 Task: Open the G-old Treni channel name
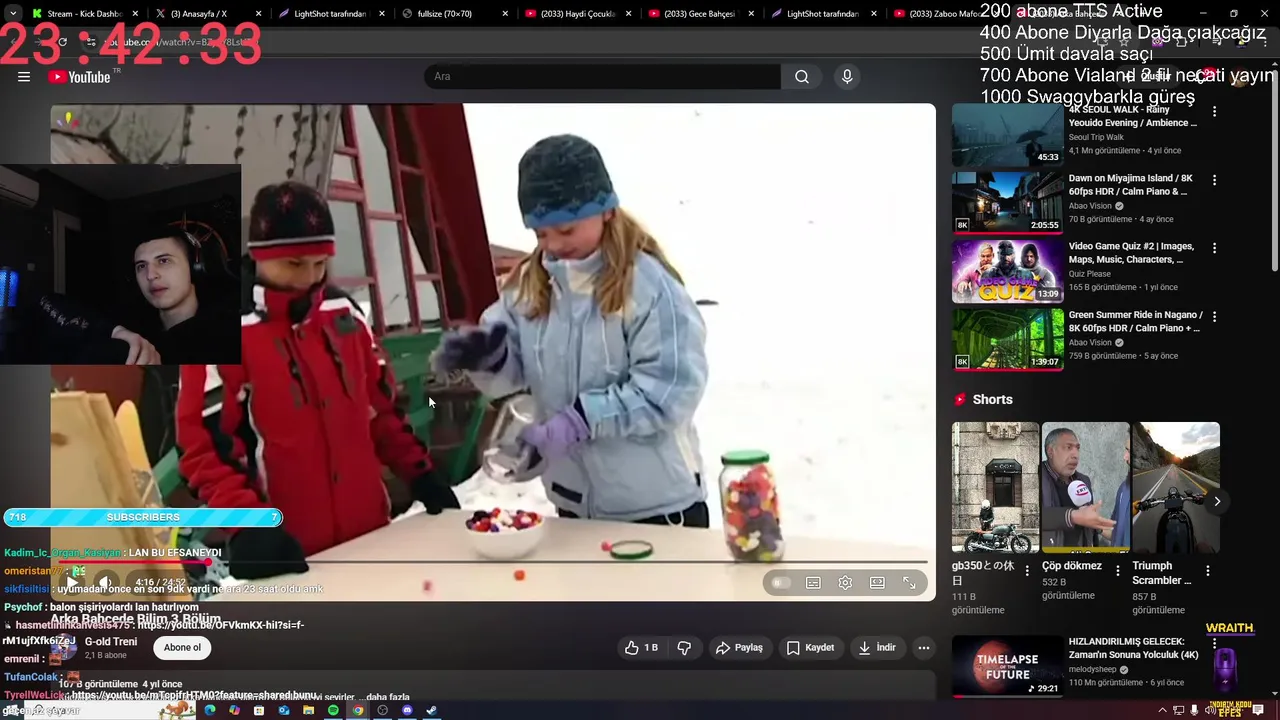click(111, 642)
